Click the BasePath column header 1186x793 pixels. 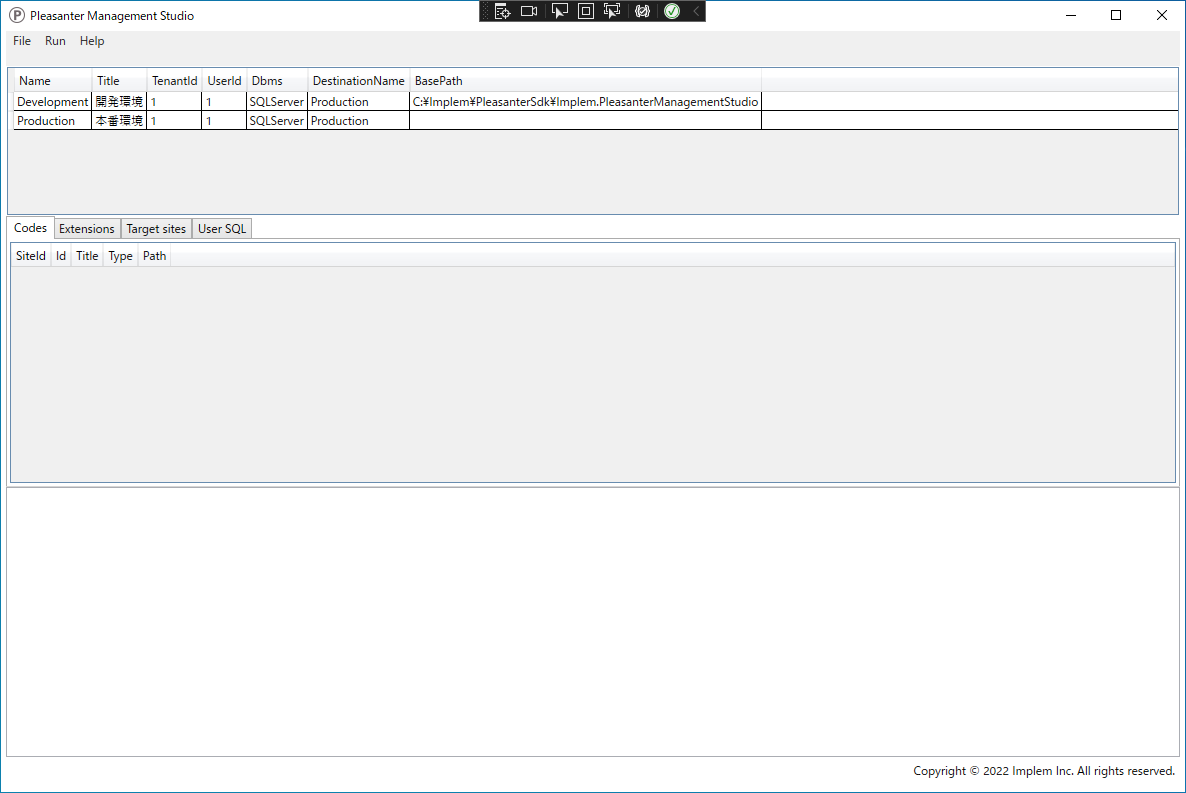(x=585, y=81)
